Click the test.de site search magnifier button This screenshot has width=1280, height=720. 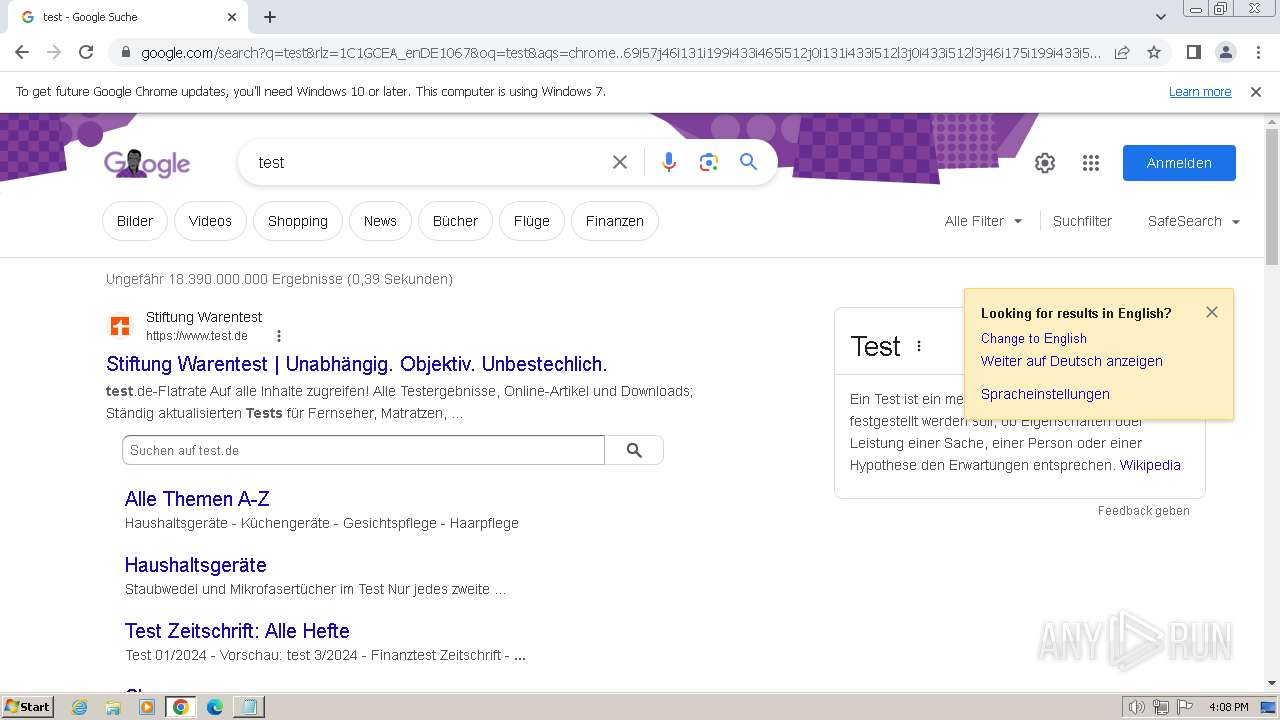point(634,450)
